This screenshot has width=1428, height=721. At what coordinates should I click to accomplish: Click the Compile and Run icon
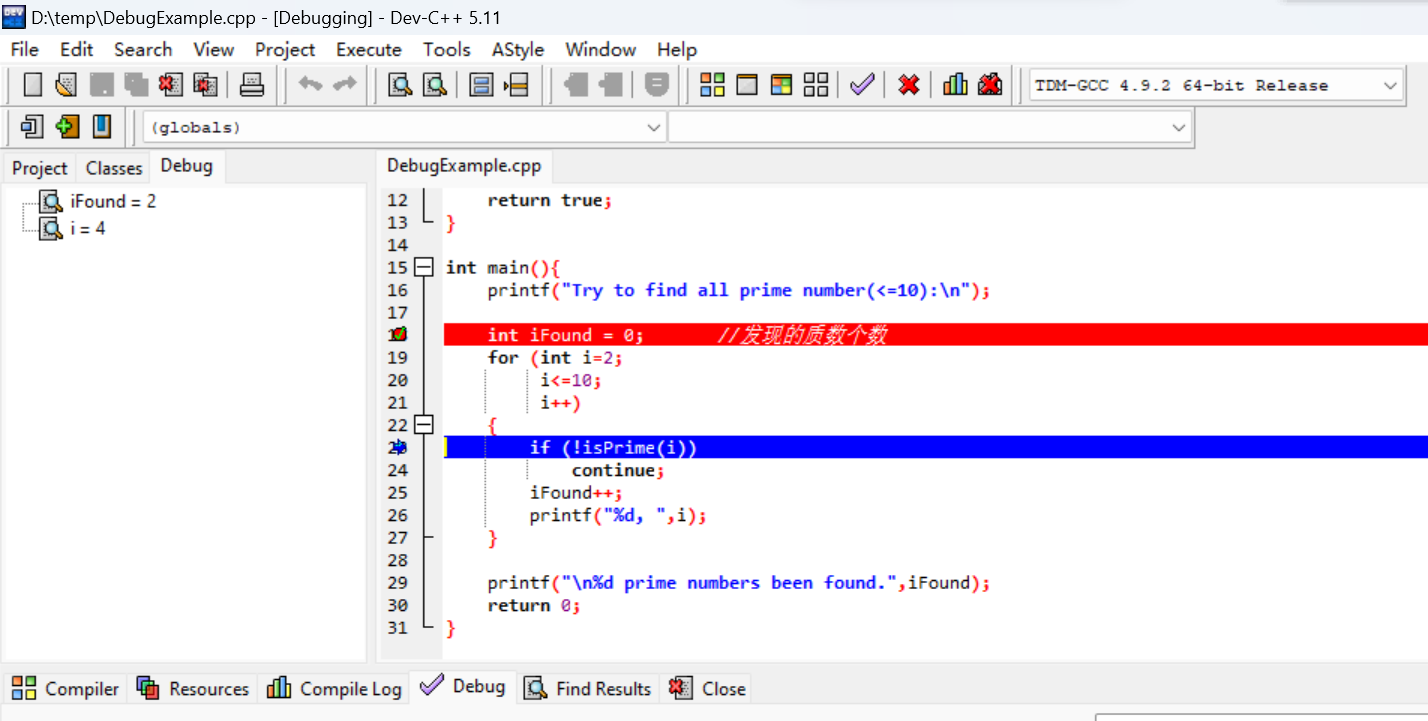781,85
